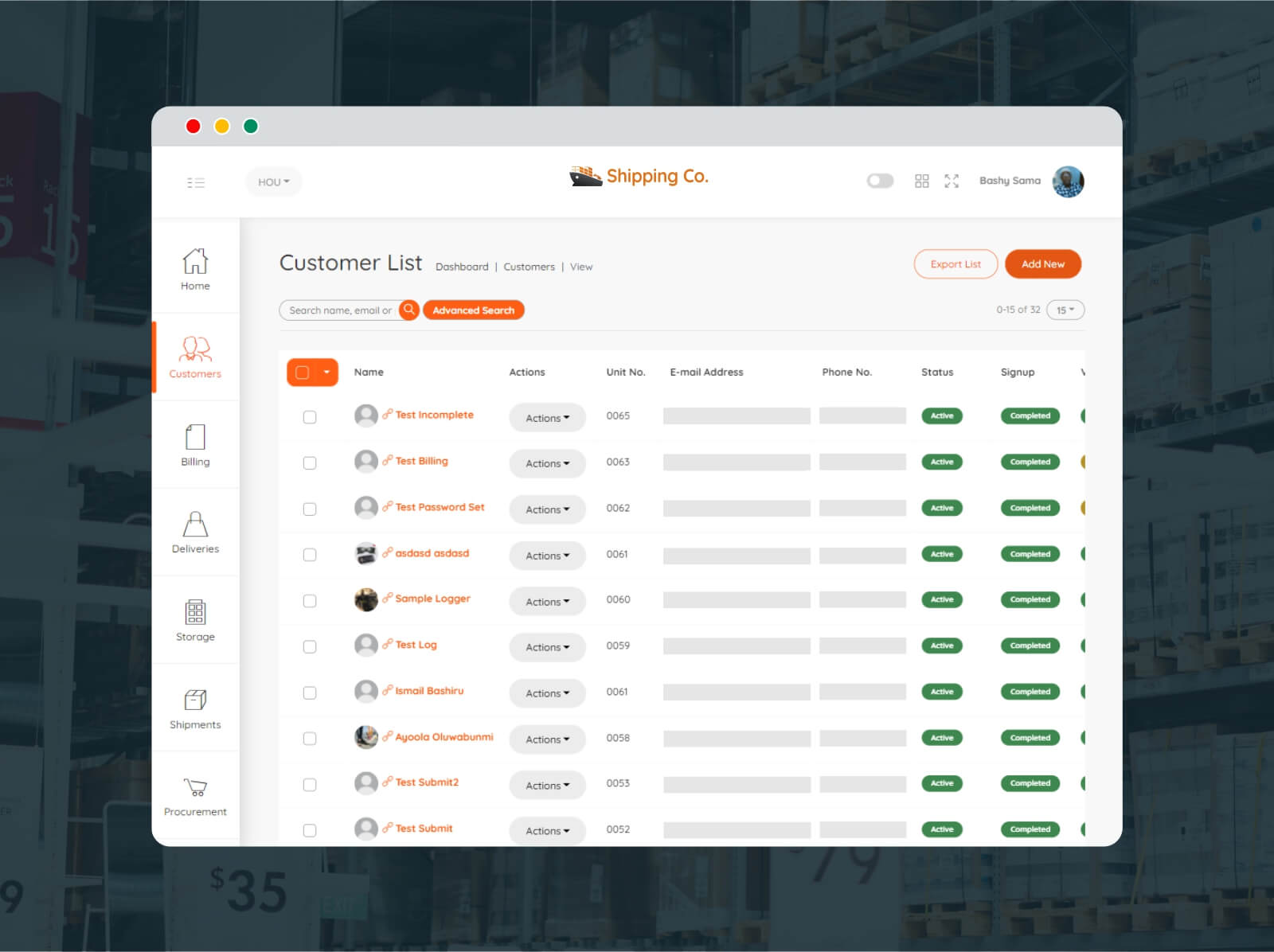Sort by the Unit No. column header
Screen dimensions: 1274x952
626,372
